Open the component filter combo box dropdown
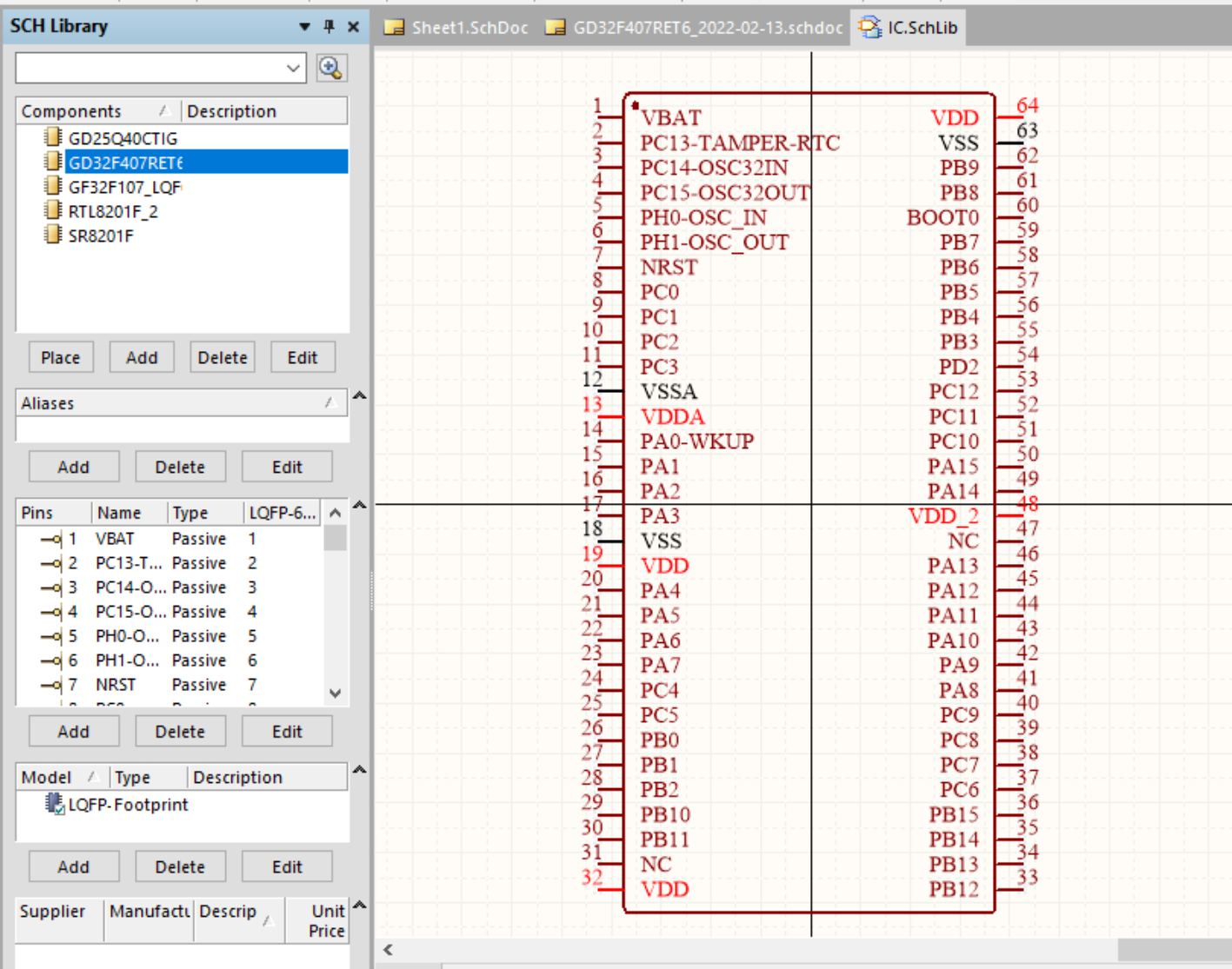Screen dimensions: 1232x969 tap(293, 68)
